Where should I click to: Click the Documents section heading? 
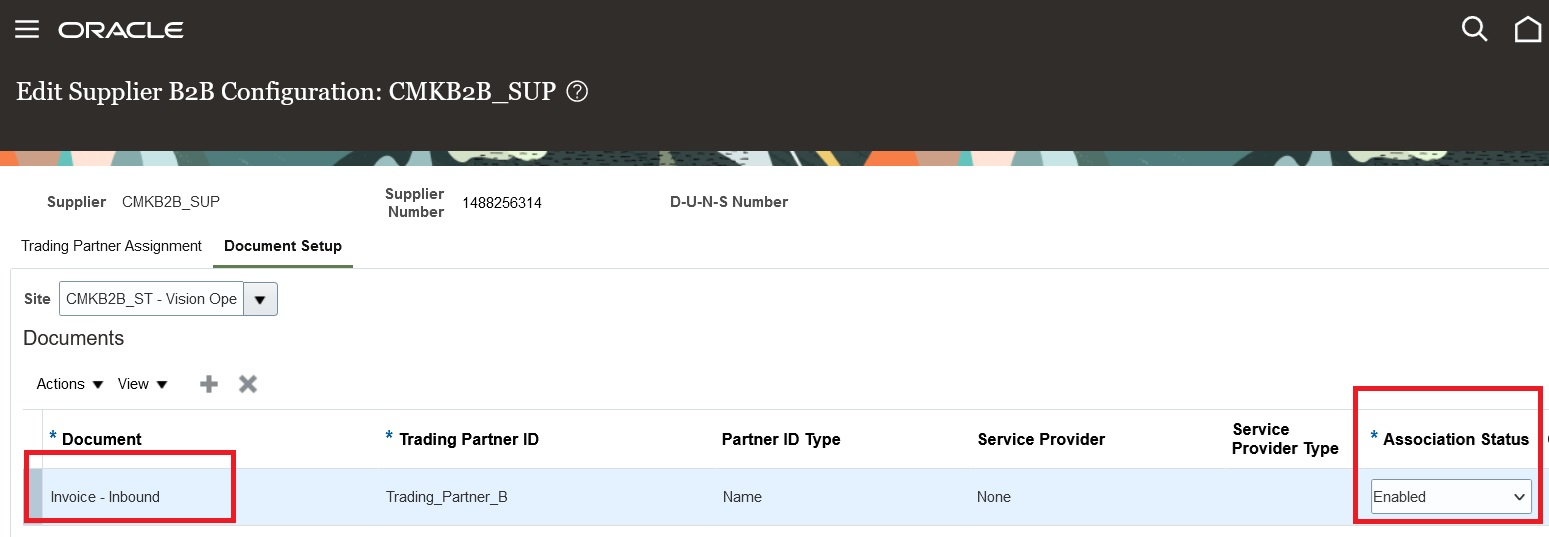[x=74, y=338]
